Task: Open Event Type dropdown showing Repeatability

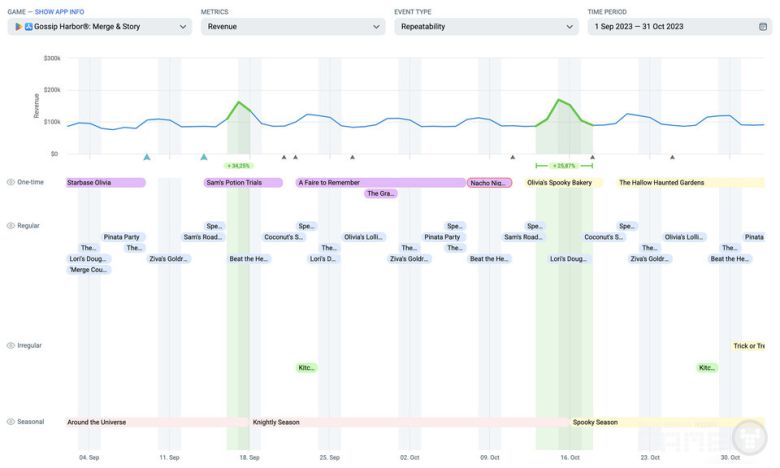Action: 485,27
